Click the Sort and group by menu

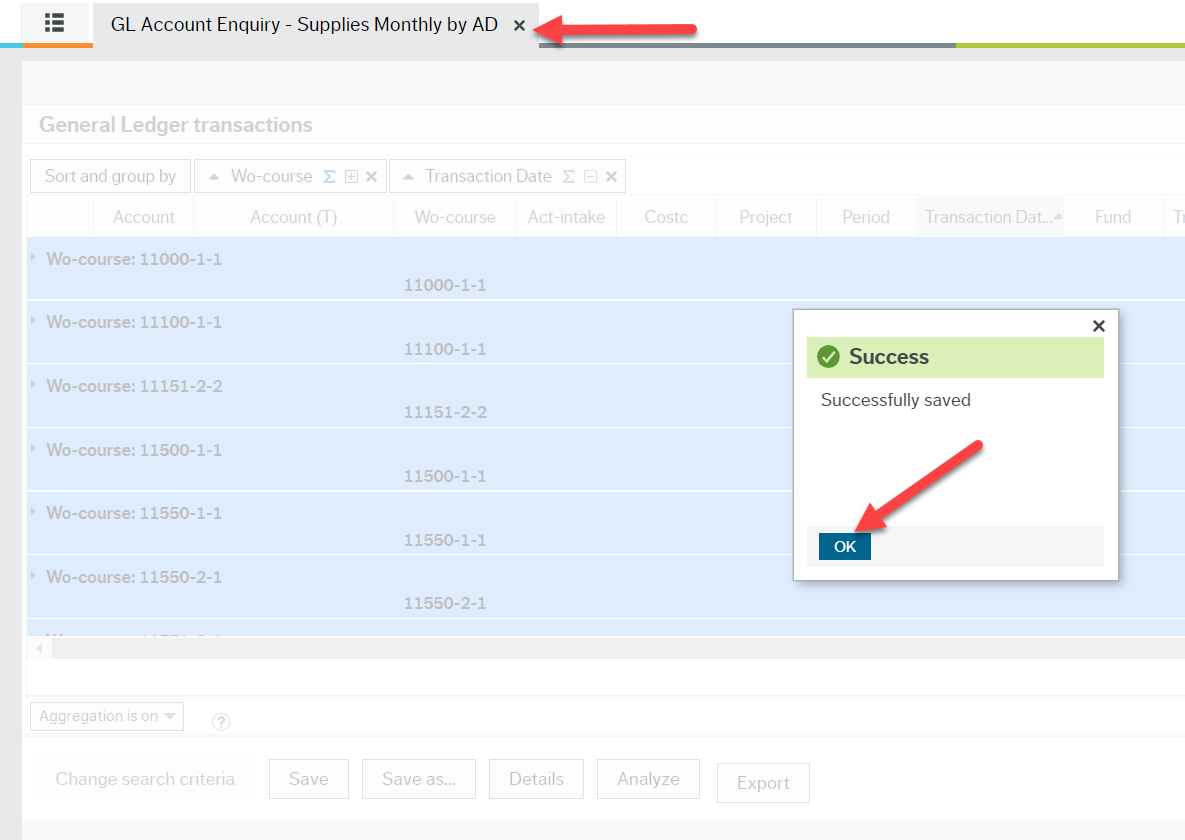110,175
